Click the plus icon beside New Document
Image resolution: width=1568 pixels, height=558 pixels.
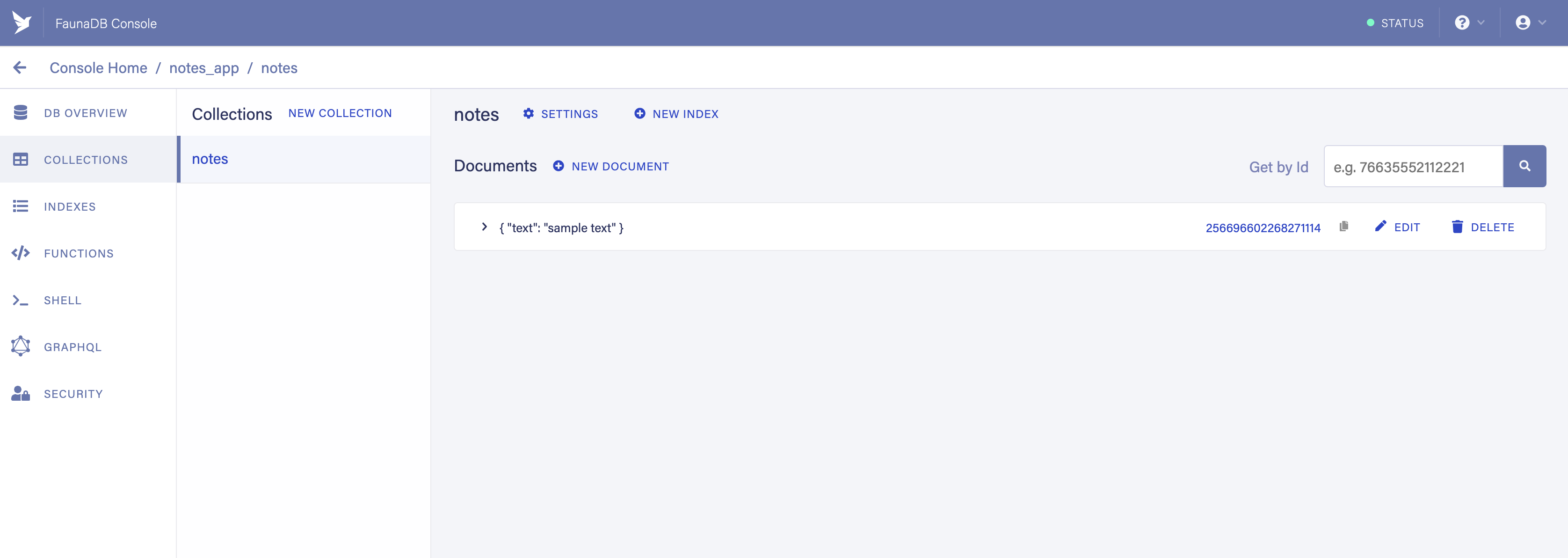pos(558,166)
